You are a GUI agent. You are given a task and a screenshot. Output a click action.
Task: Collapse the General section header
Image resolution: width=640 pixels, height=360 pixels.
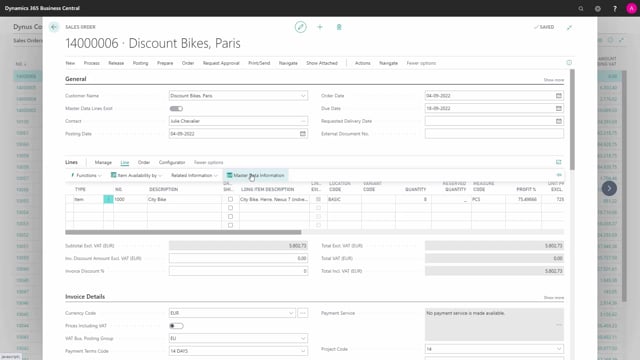point(76,79)
